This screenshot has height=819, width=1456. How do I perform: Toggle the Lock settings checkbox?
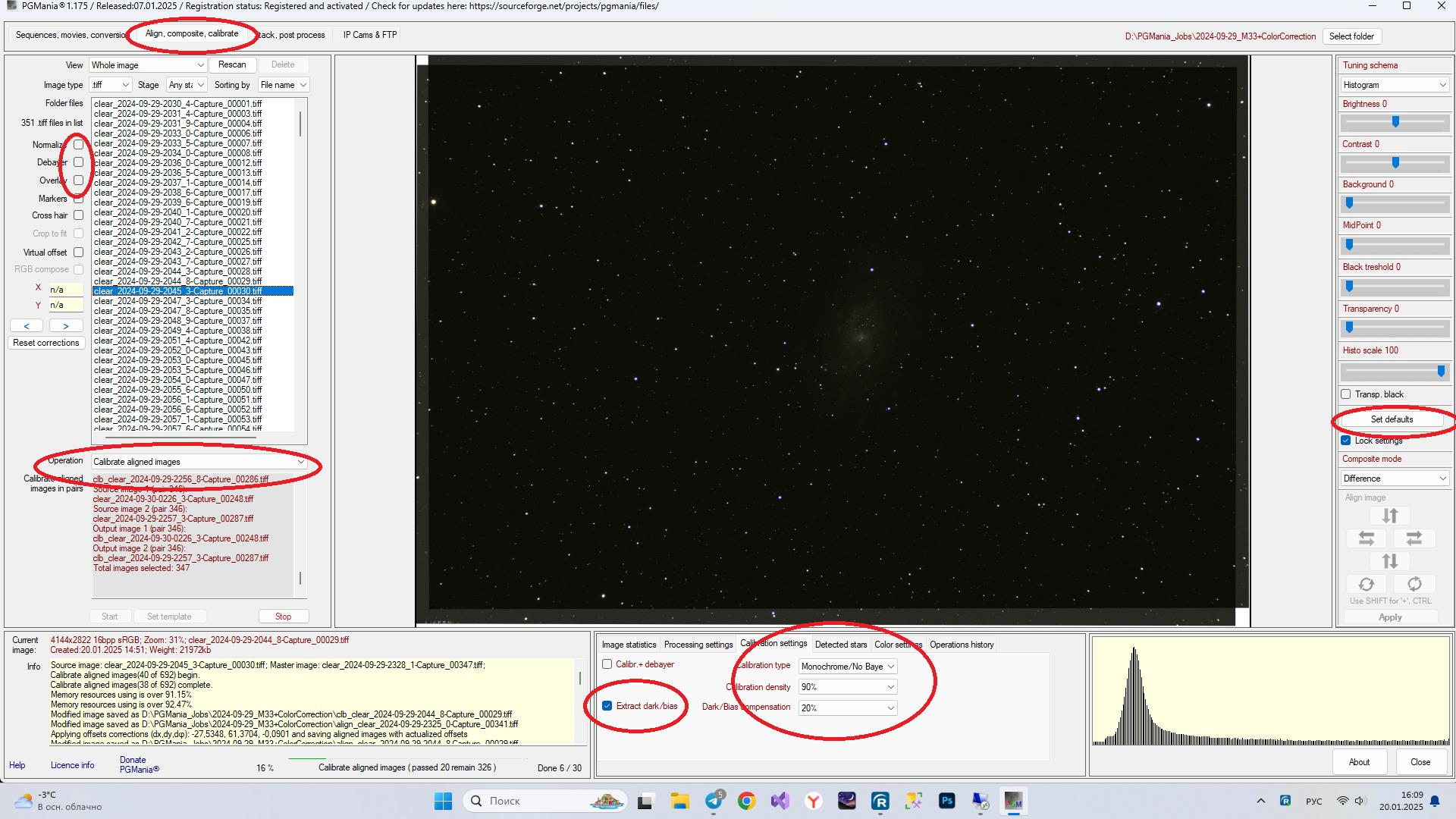(x=1345, y=441)
